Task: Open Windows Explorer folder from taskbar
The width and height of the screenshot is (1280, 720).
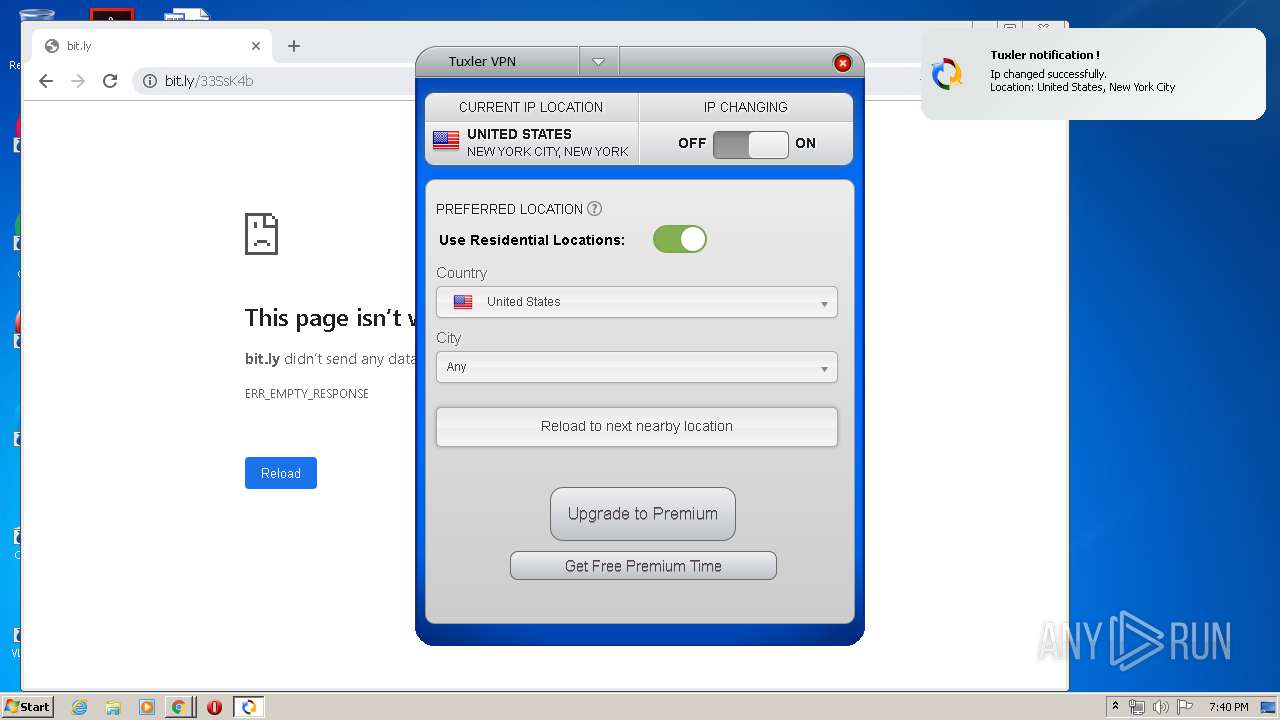Action: click(113, 707)
